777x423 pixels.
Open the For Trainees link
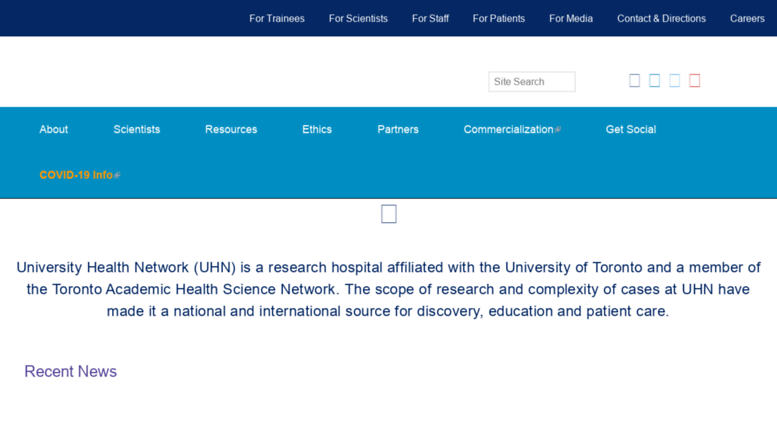tap(277, 18)
